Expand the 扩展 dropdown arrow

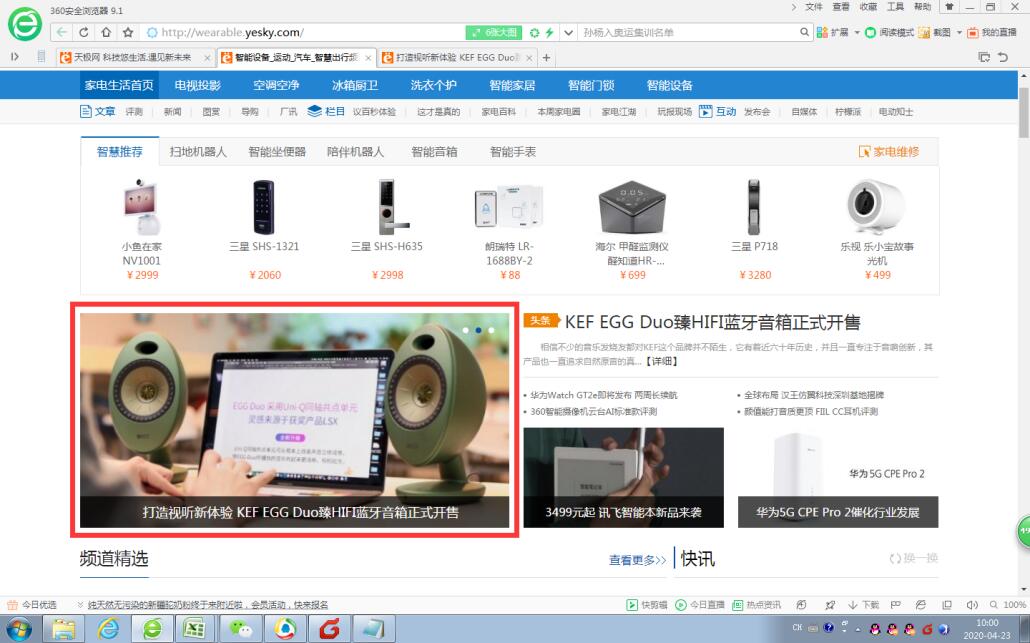click(857, 32)
